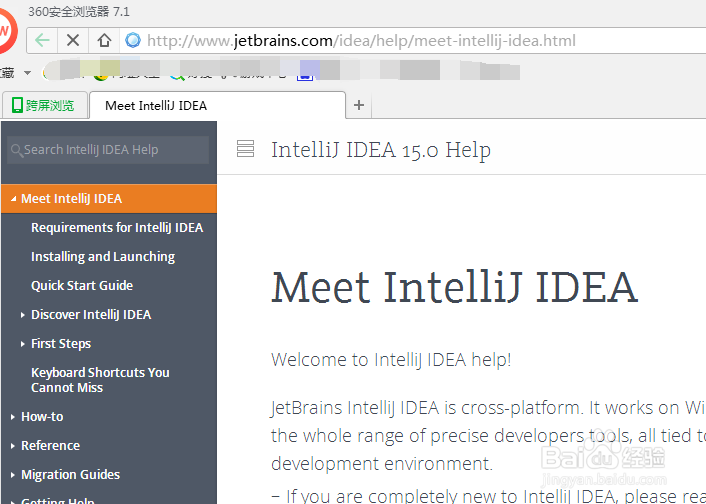This screenshot has width=706, height=504.
Task: Focus the Search IntelliJ IDEA Help field
Action: (x=108, y=150)
